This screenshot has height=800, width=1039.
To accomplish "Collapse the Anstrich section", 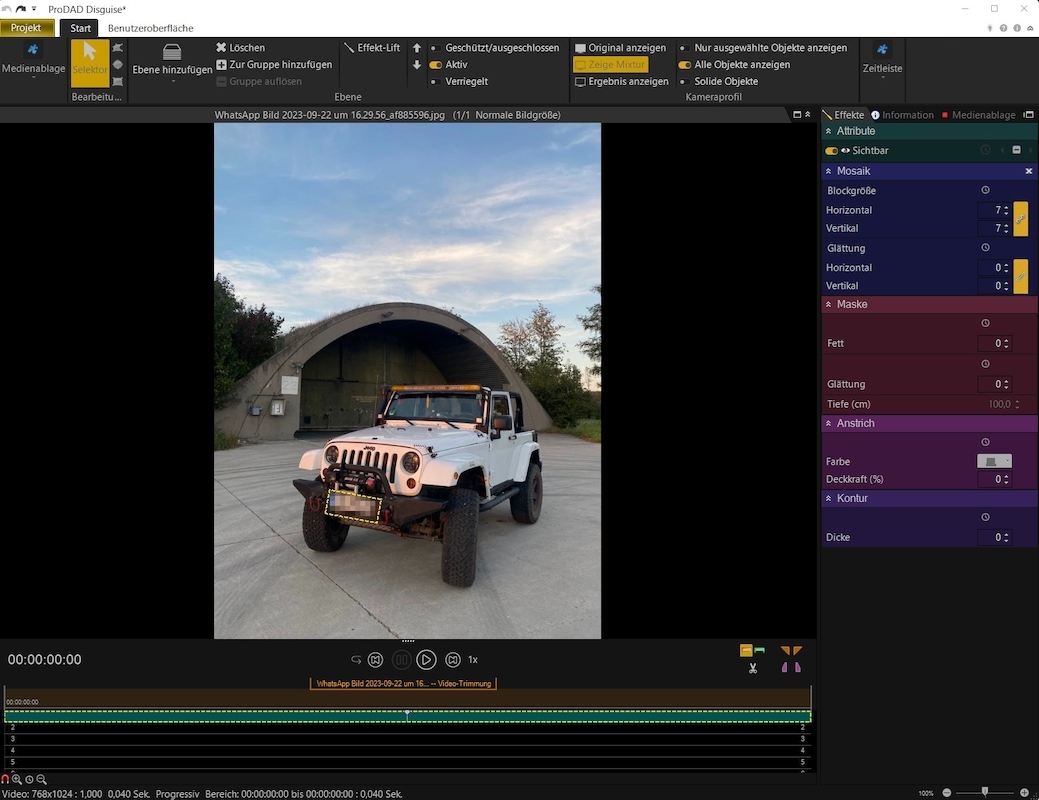I will (x=828, y=424).
